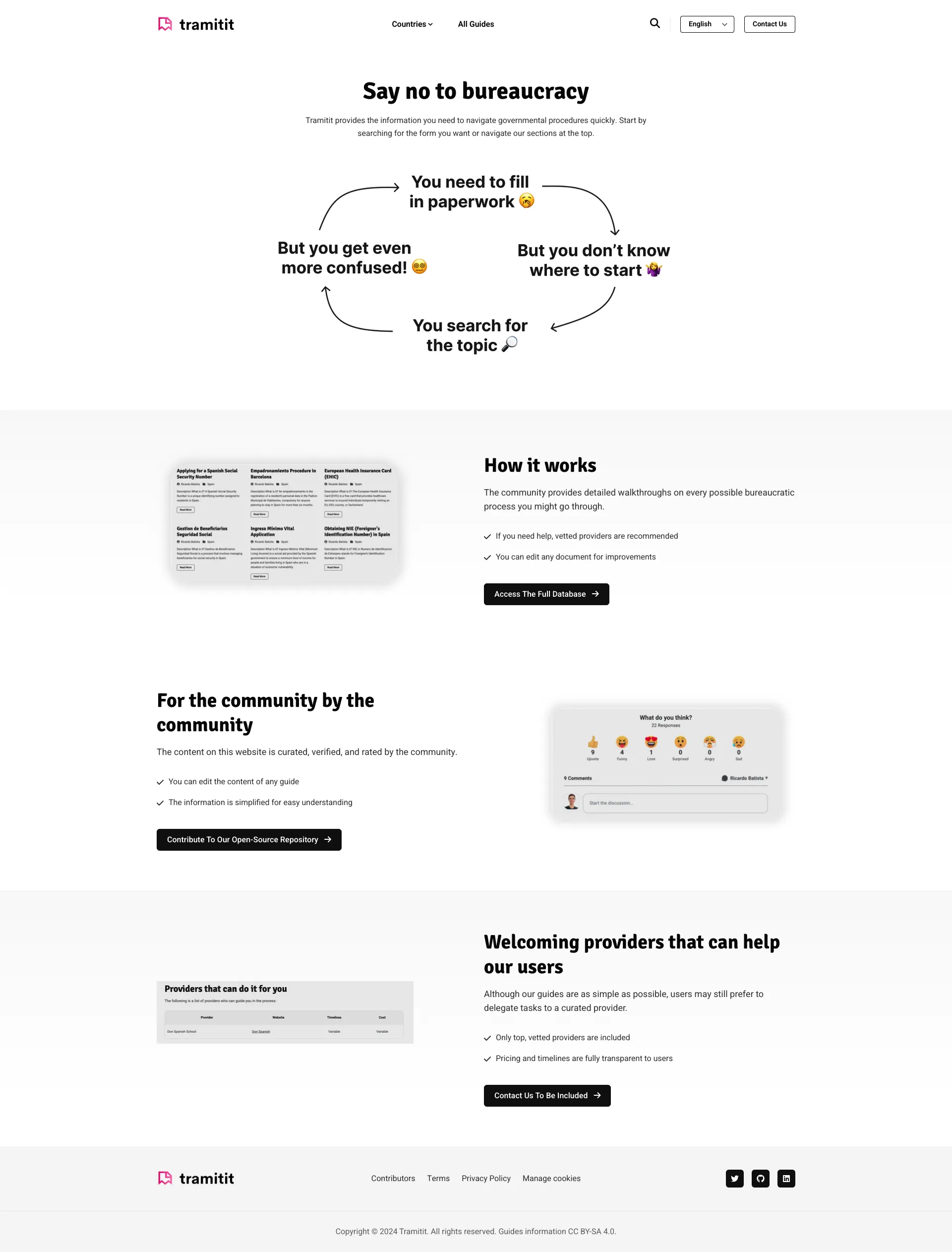Click the LinkedIn icon in footer

coord(786,1178)
